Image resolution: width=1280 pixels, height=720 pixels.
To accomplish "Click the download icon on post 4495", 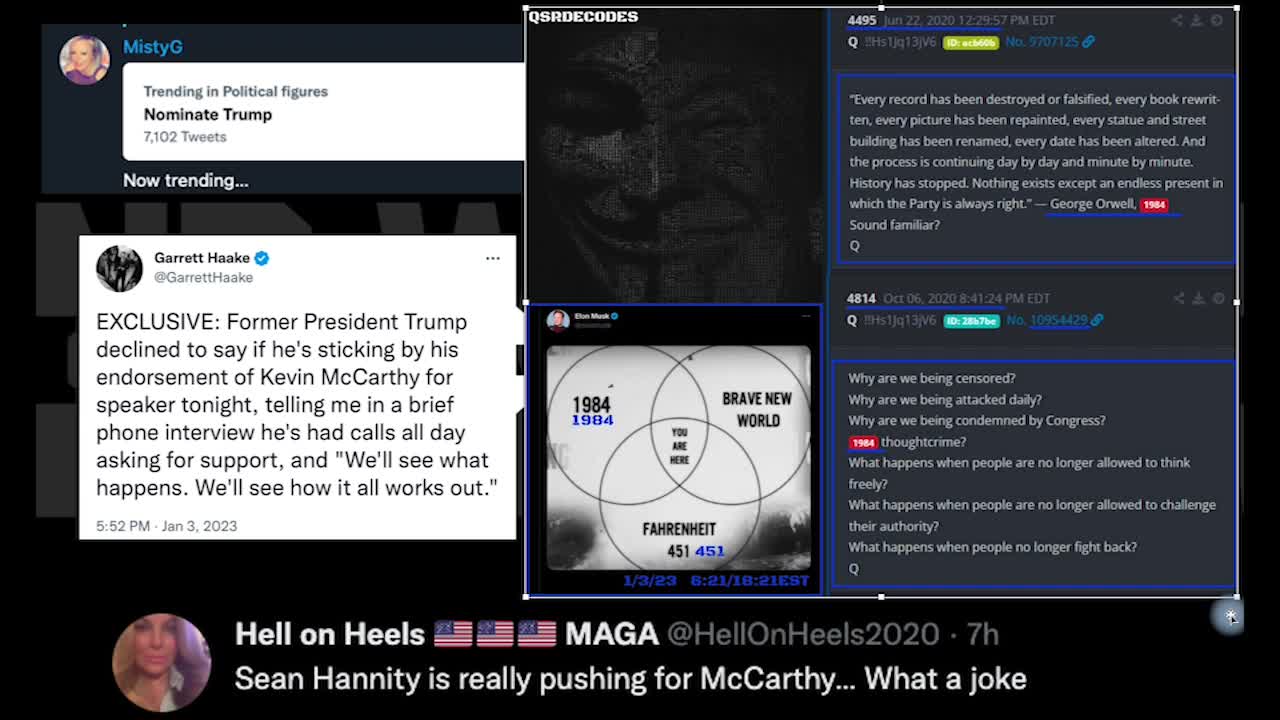I will point(1197,20).
